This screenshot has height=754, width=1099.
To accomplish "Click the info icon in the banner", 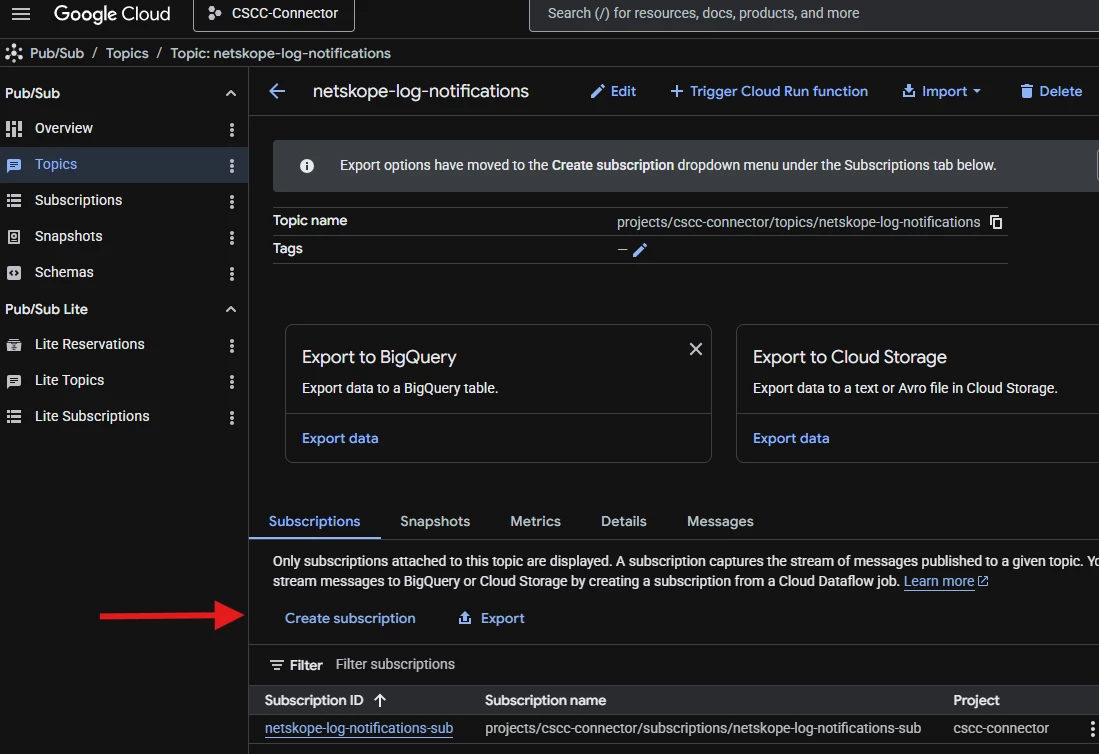I will pos(307,166).
